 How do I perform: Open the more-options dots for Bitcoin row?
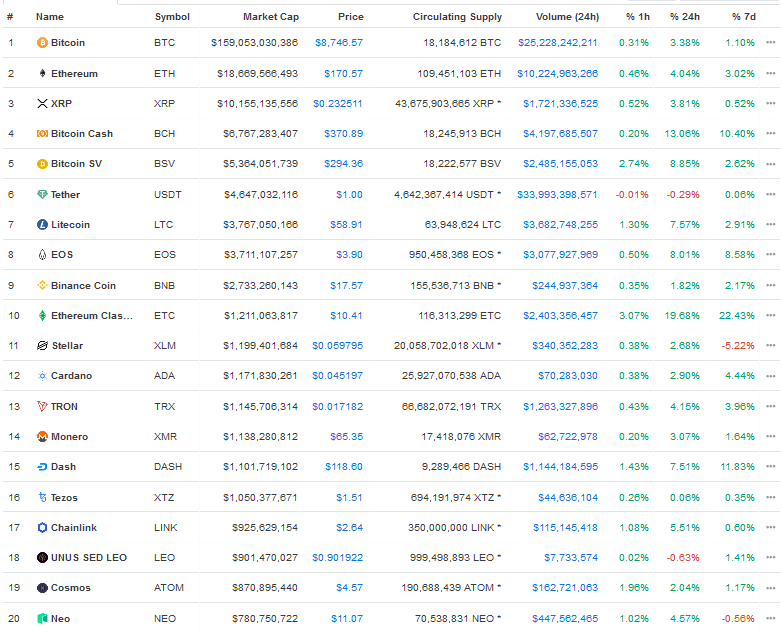[771, 43]
